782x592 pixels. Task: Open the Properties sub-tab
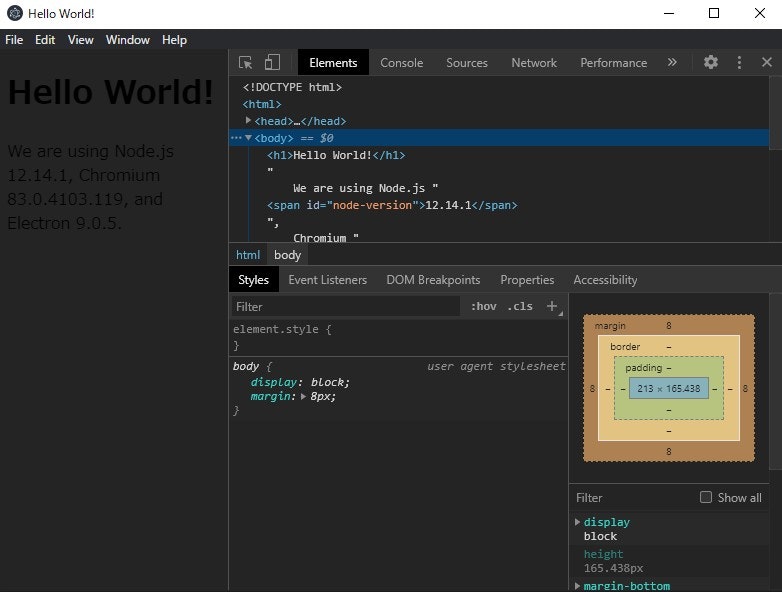click(x=527, y=280)
